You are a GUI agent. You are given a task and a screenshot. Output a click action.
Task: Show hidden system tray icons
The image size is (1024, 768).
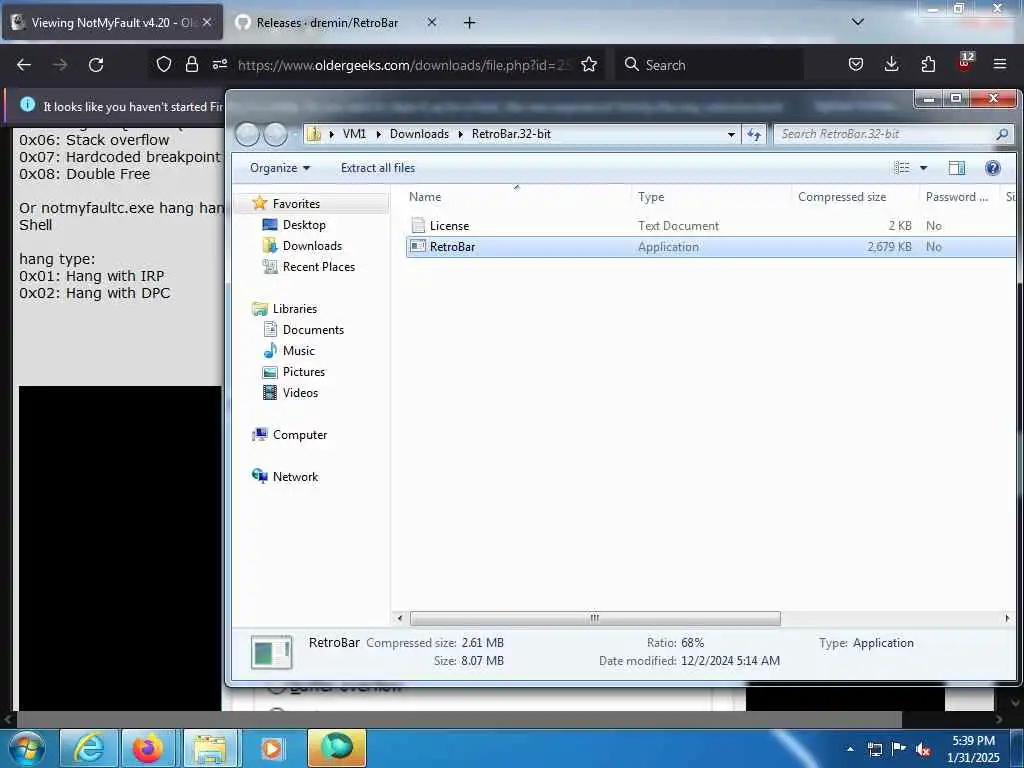pos(850,749)
